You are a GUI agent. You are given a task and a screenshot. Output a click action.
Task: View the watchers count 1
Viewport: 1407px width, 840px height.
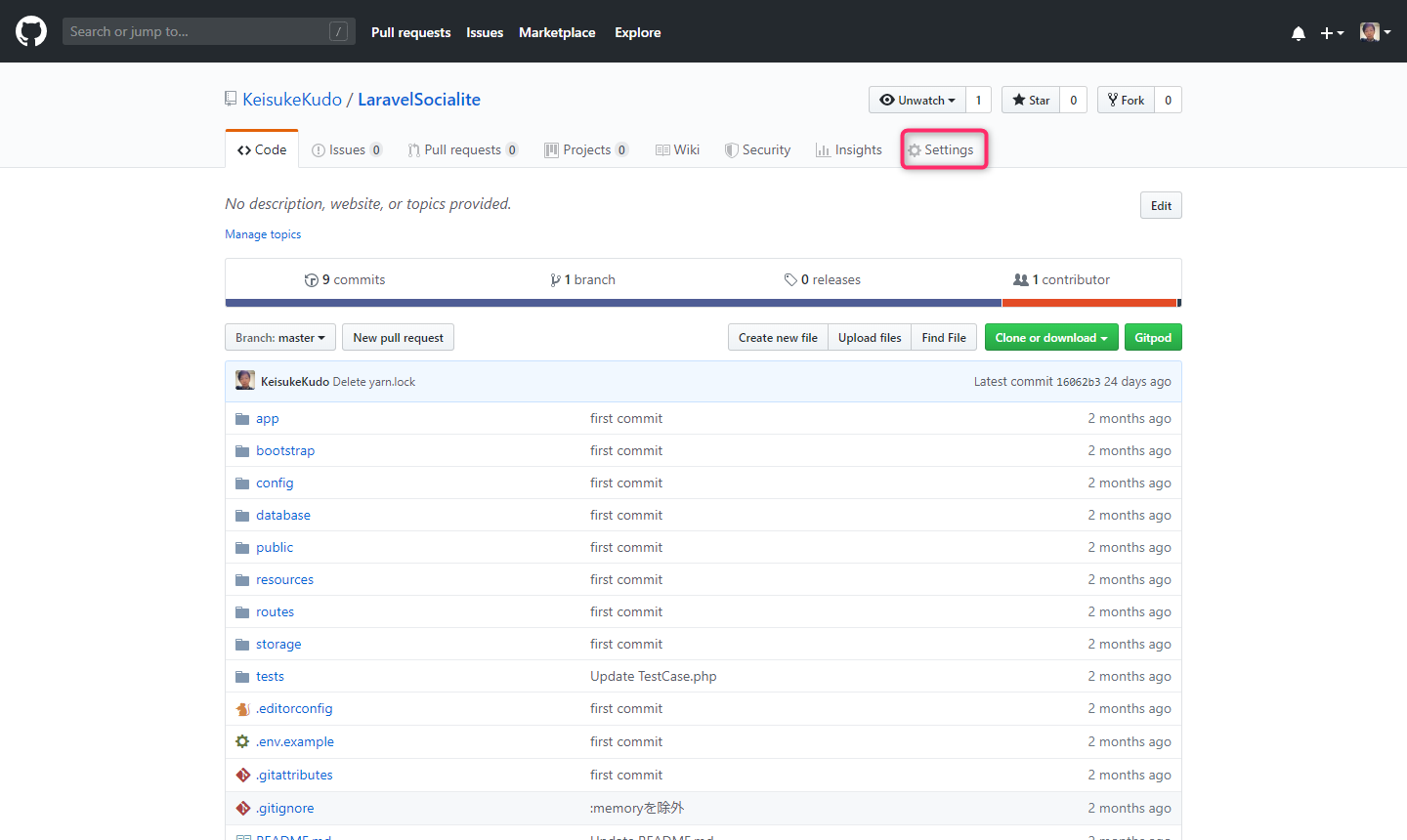978,100
